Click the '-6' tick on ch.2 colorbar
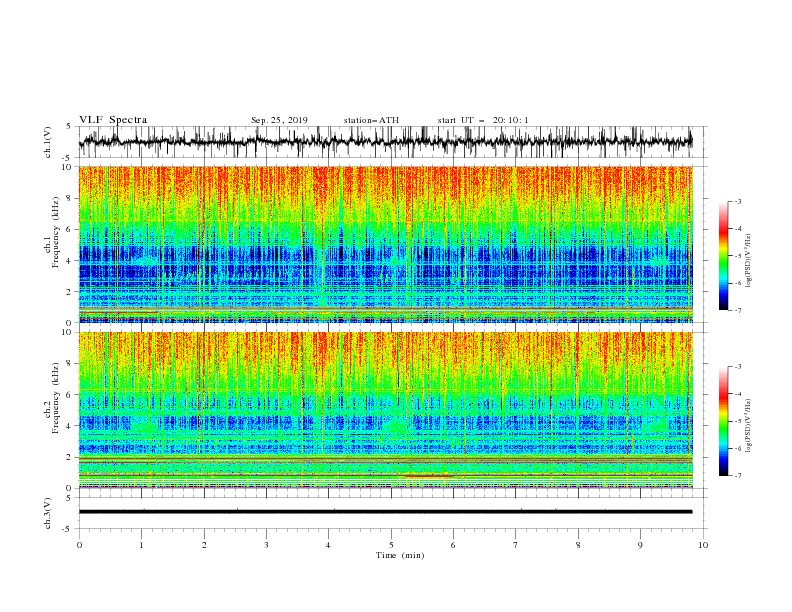 click(738, 448)
